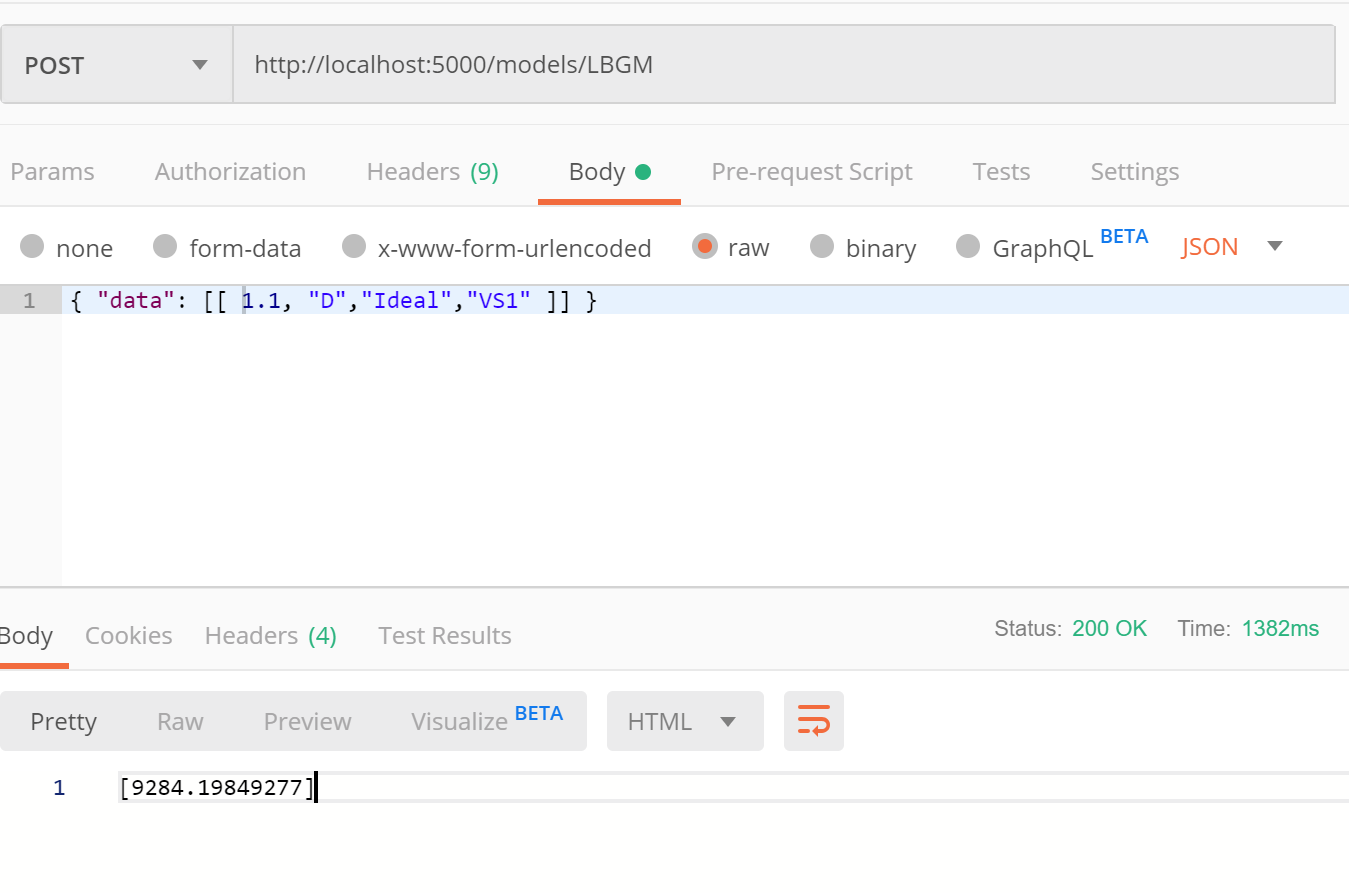
Task: Click line number 1 in the response viewer
Action: click(59, 787)
